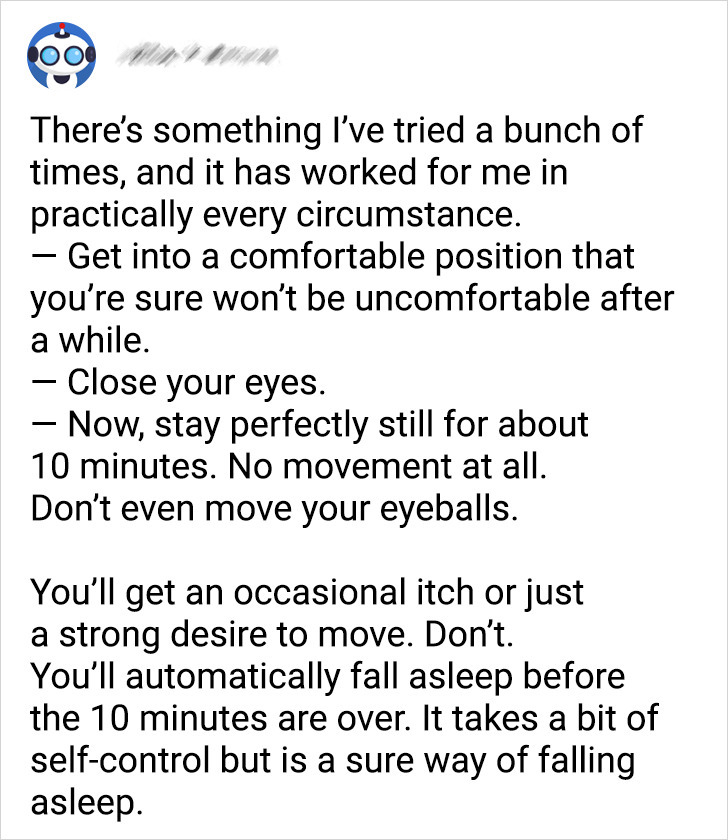This screenshot has width=728, height=840.
Task: Click the line "you're sure won't be uncomfortable after"
Action: [x=352, y=299]
